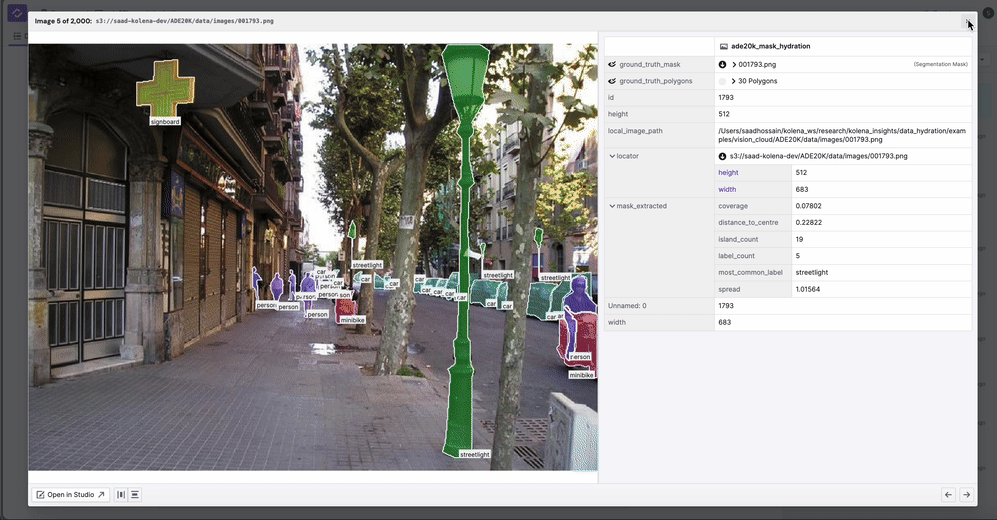This screenshot has width=997, height=520.
Task: Select the ade20k_mask_hydration dataset header
Action: (x=771, y=46)
